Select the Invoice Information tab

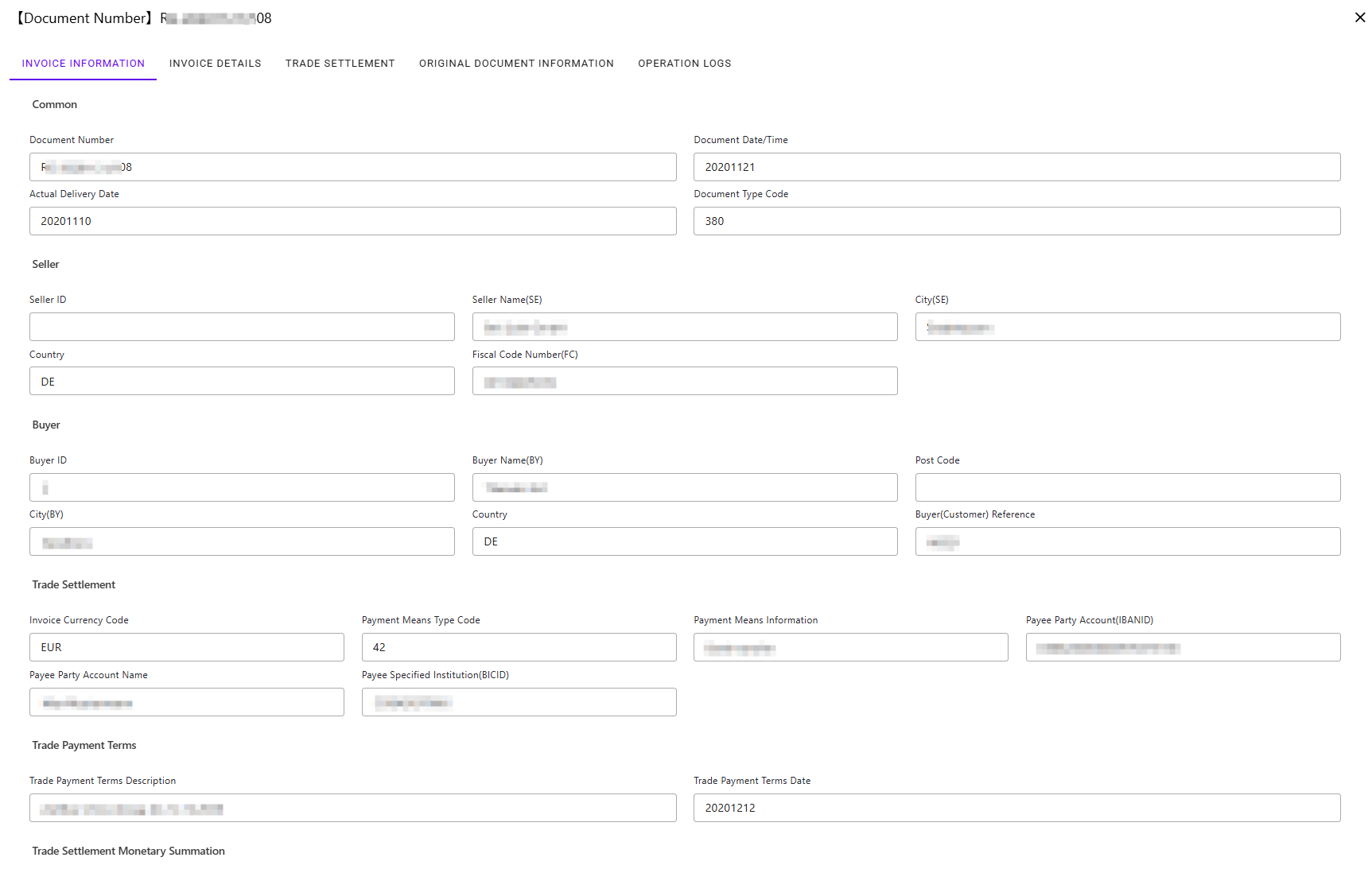coord(84,64)
